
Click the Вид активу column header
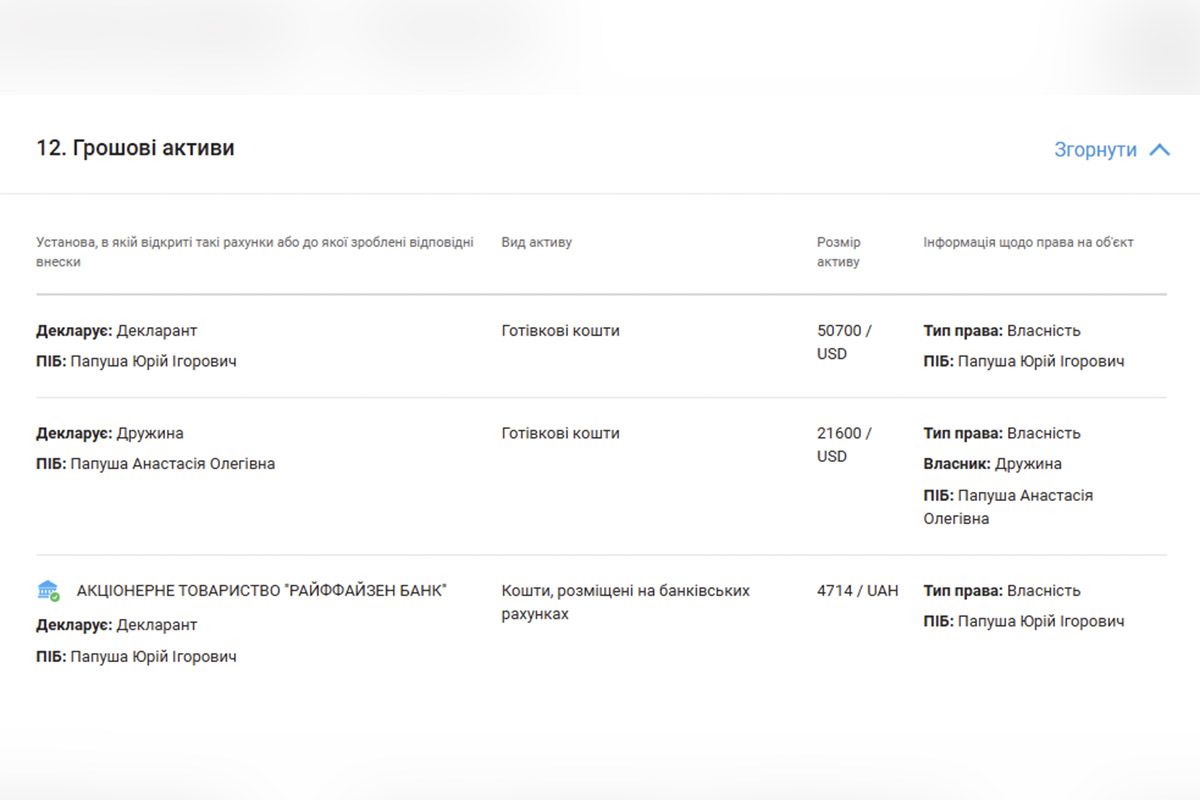[536, 242]
